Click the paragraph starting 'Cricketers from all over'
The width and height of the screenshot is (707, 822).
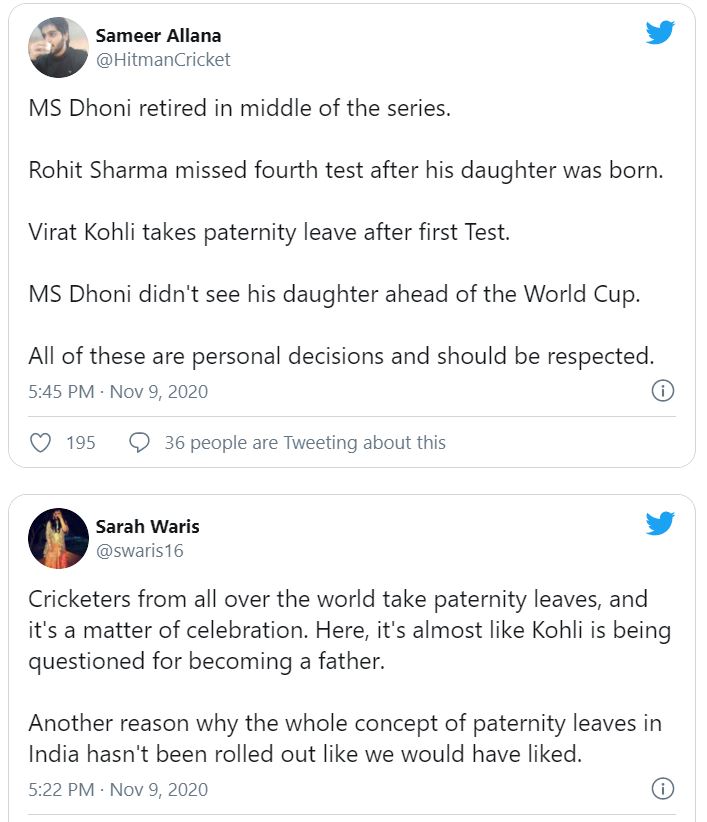[349, 631]
